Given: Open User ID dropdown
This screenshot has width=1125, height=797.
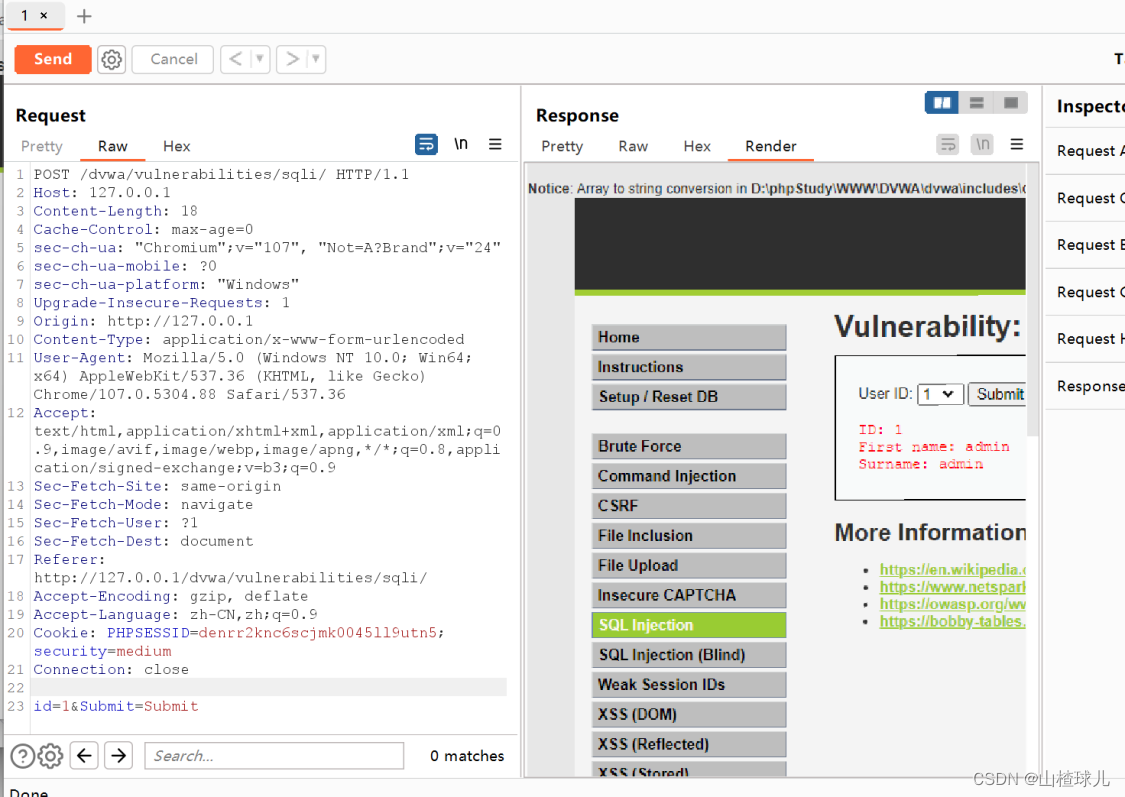Looking at the screenshot, I should [x=940, y=394].
